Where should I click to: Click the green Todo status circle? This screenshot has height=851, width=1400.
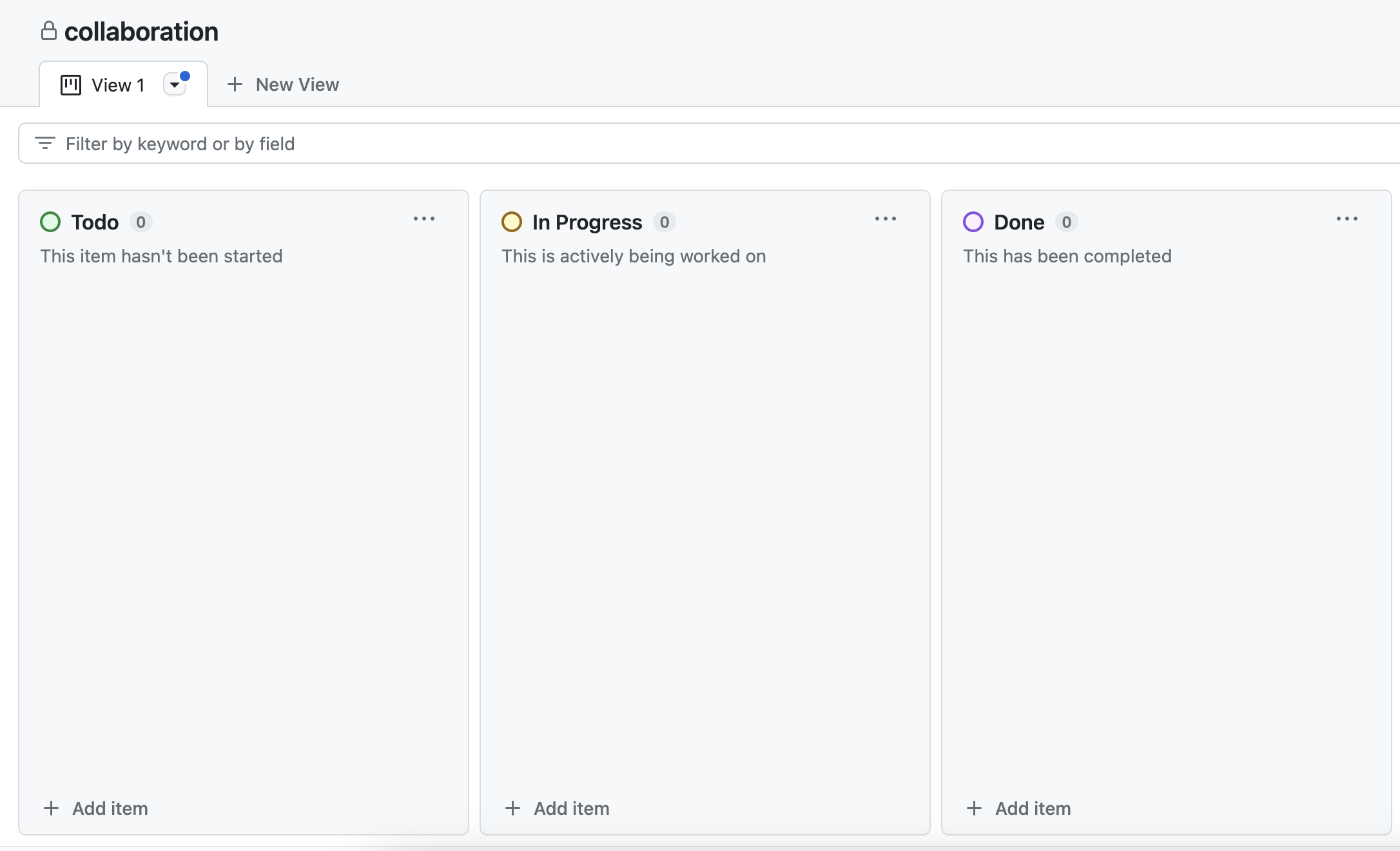point(50,222)
